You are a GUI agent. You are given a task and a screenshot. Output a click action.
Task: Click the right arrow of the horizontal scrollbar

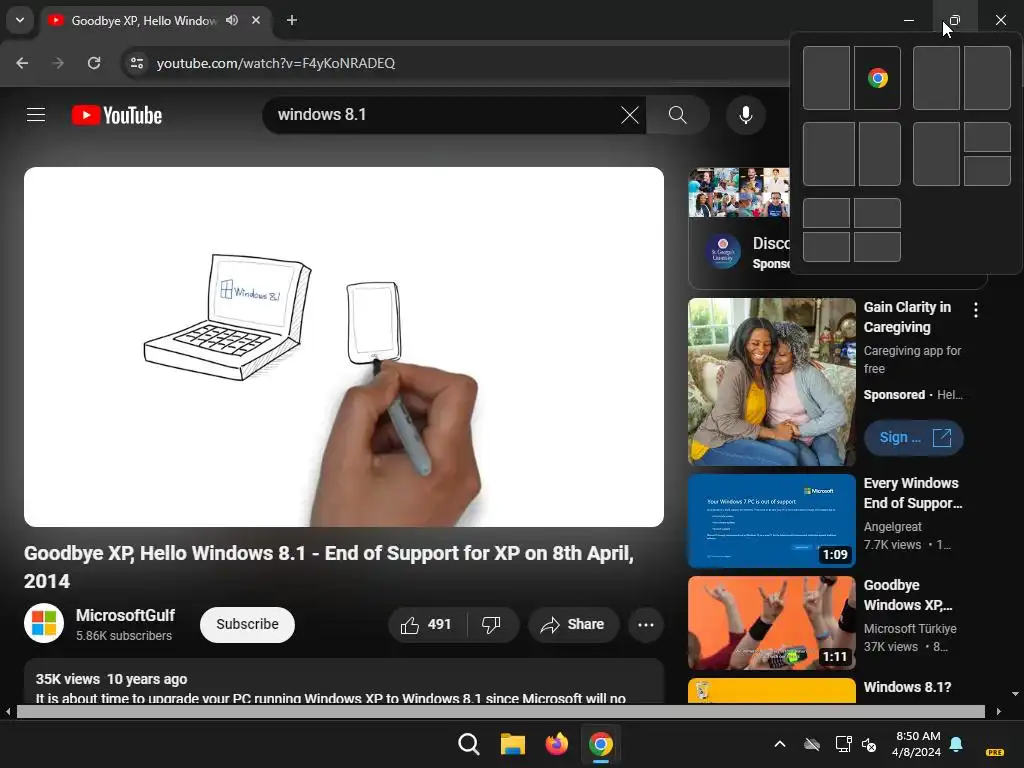[999, 711]
